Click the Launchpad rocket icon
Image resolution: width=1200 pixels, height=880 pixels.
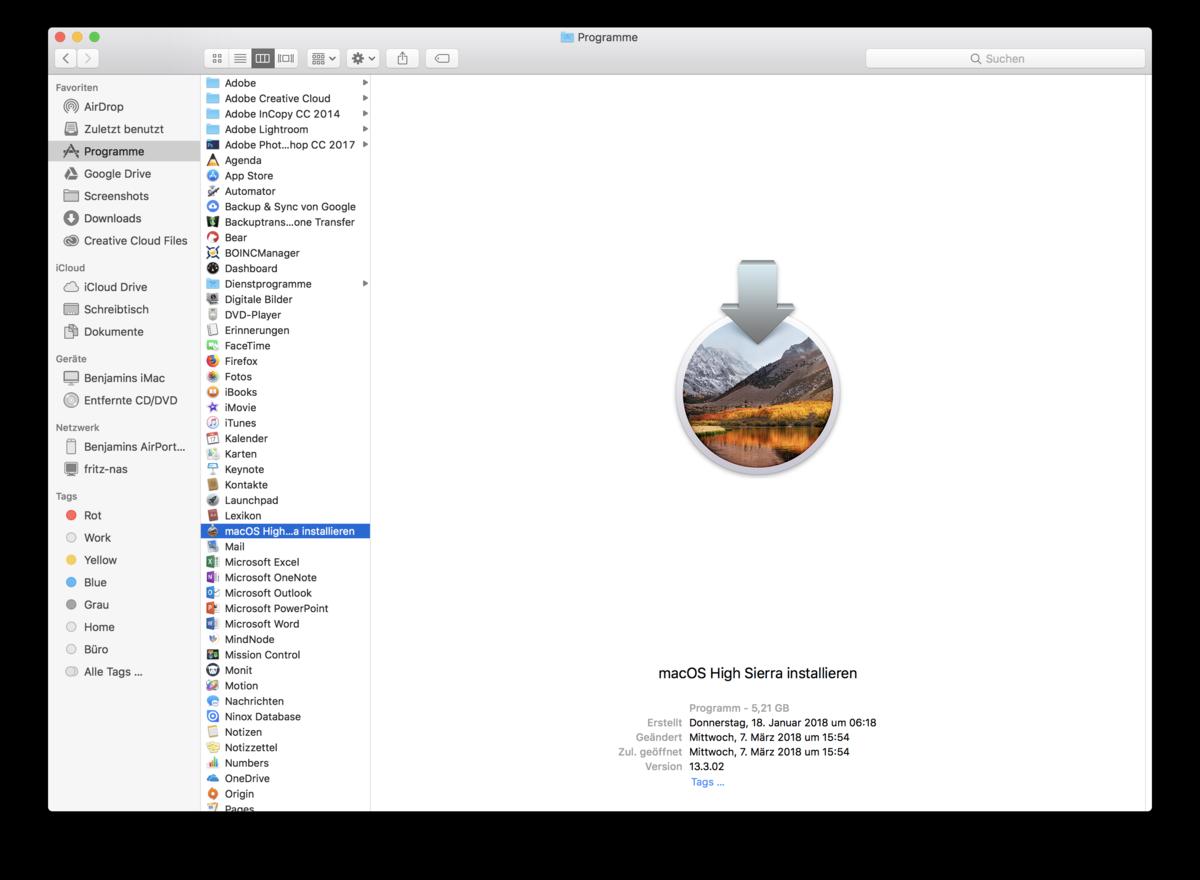coord(213,500)
